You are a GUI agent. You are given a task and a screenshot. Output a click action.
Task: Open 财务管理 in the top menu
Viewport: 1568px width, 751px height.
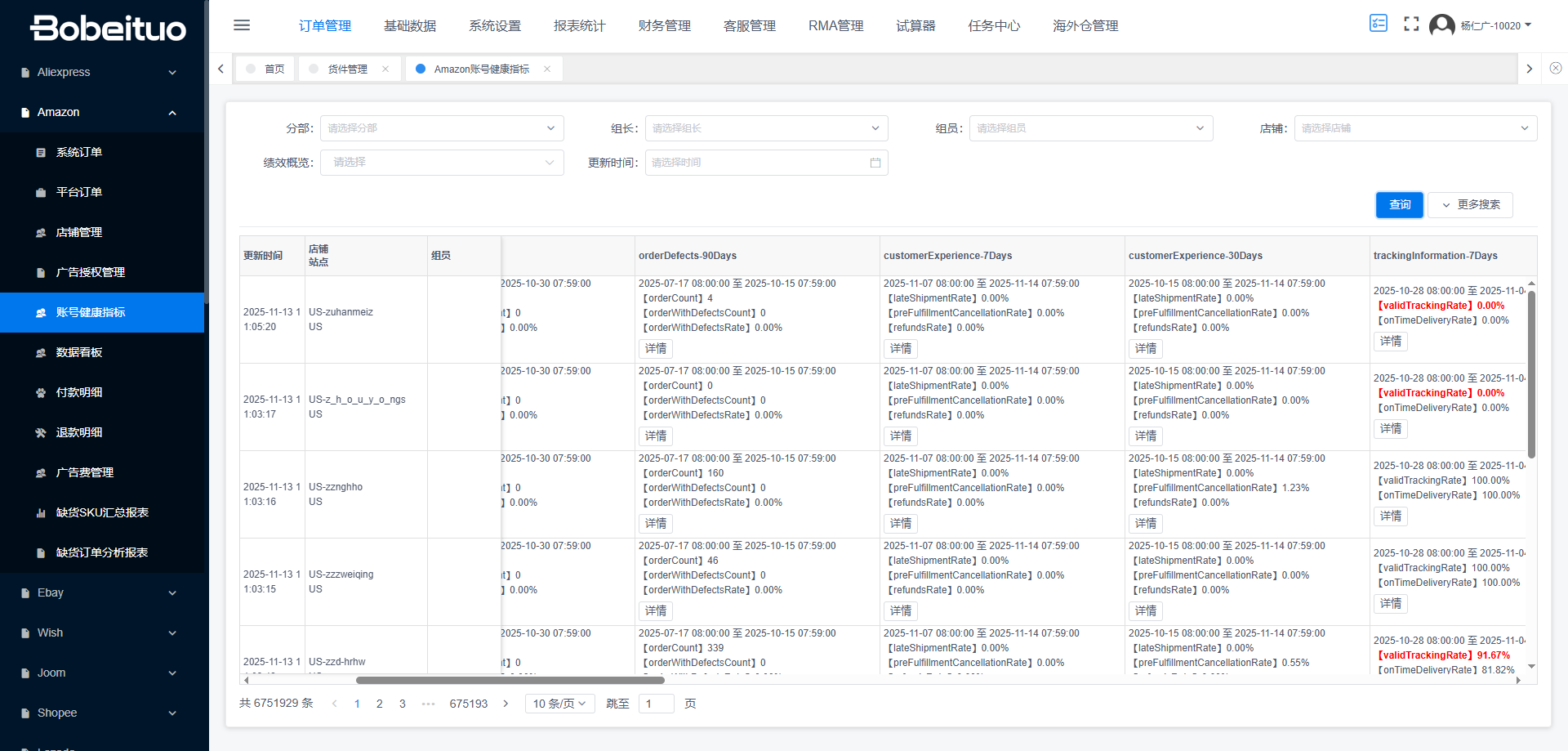click(x=664, y=26)
